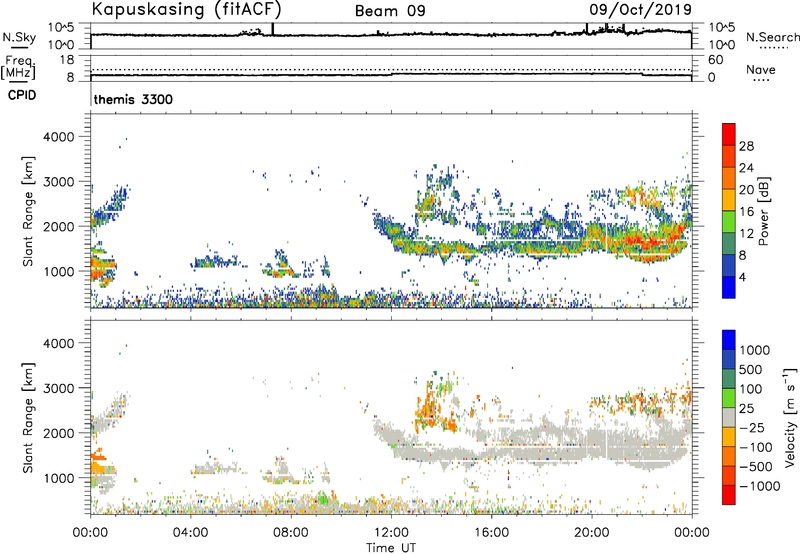Image resolution: width=800 pixels, height=554 pixels.
Task: Click the '08:00' time axis label
Action: [291, 533]
